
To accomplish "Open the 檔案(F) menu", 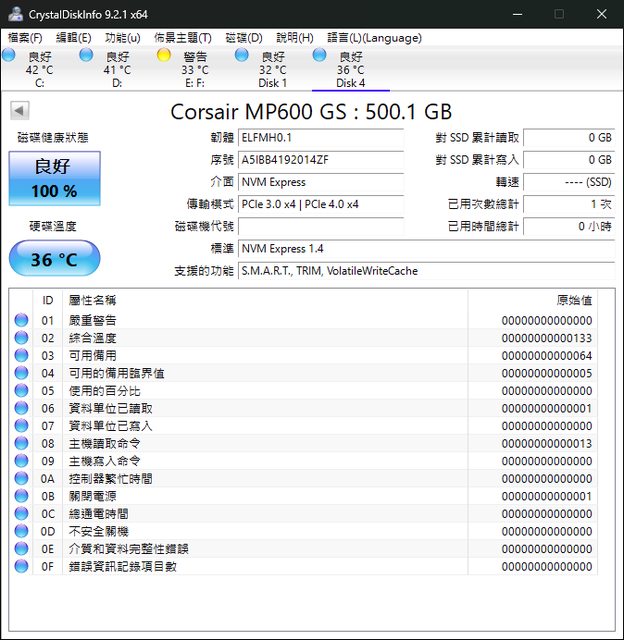I will click(25, 38).
